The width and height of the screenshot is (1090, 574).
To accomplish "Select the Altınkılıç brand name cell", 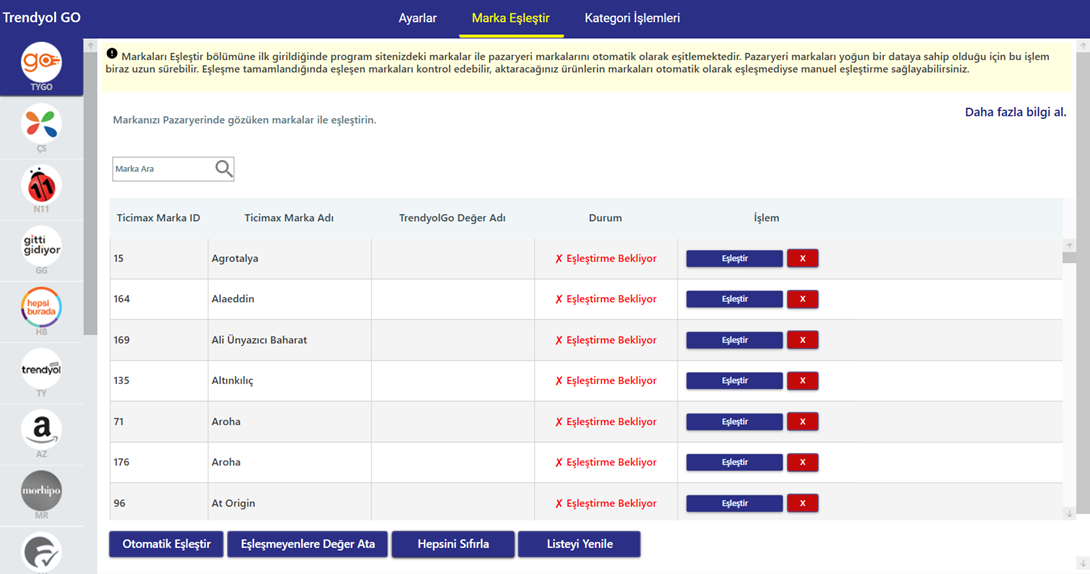I will pos(289,381).
